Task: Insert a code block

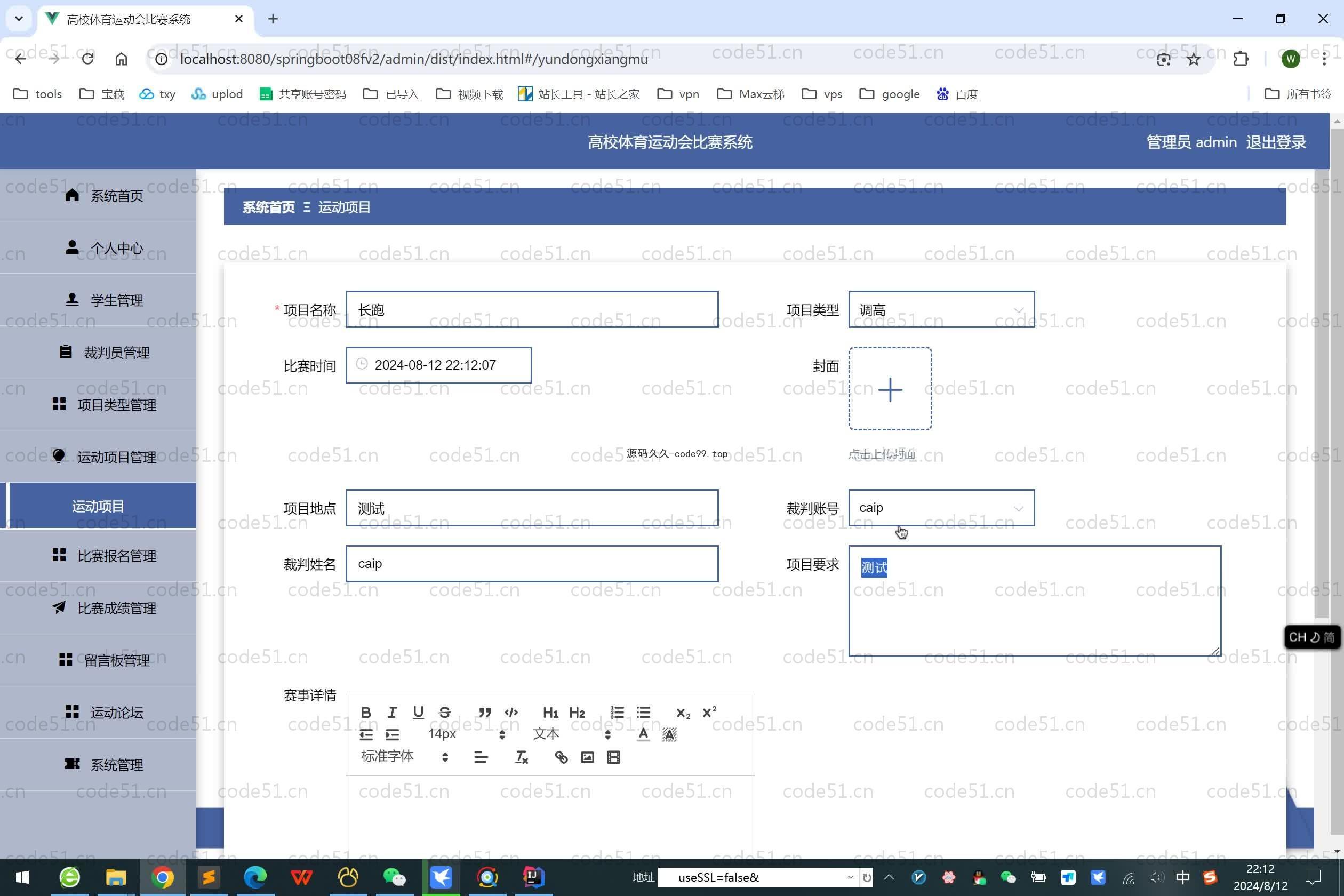Action: (x=511, y=713)
